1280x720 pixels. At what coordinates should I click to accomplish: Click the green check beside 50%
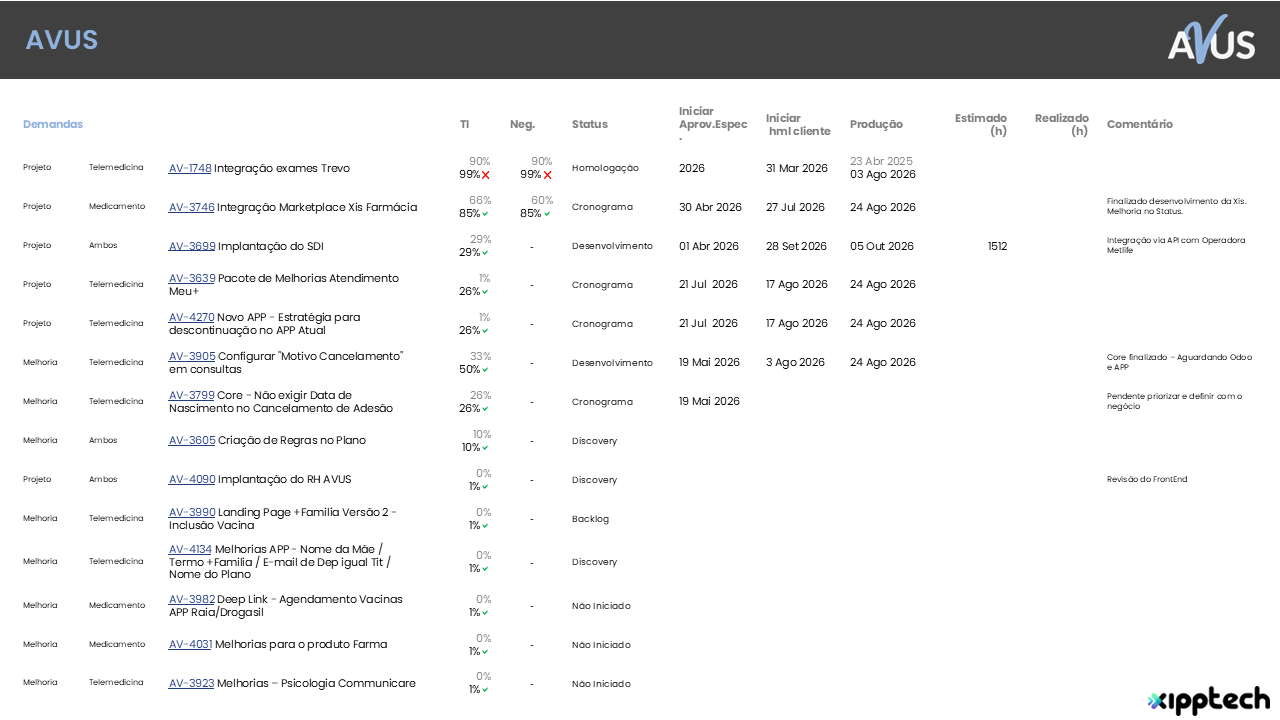tap(485, 370)
